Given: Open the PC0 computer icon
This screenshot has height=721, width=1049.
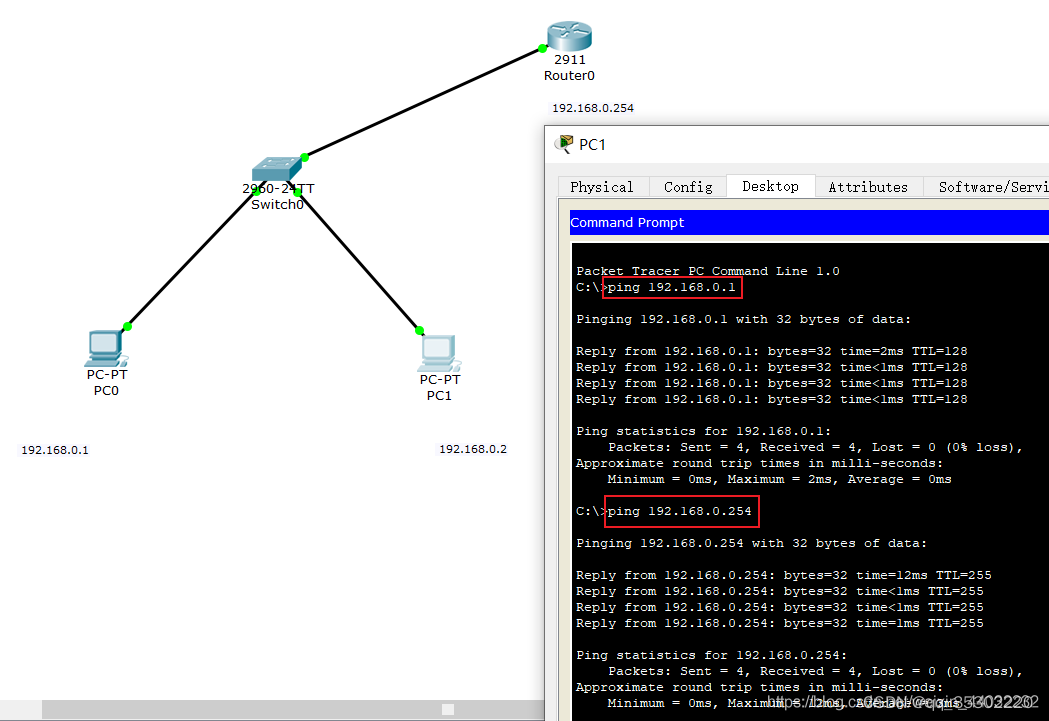Looking at the screenshot, I should point(106,348).
